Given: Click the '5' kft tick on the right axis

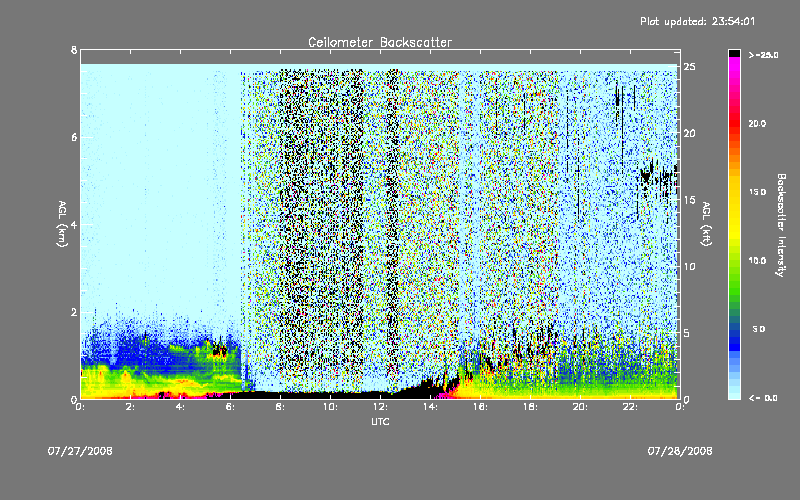Looking at the screenshot, I should click(x=686, y=333).
